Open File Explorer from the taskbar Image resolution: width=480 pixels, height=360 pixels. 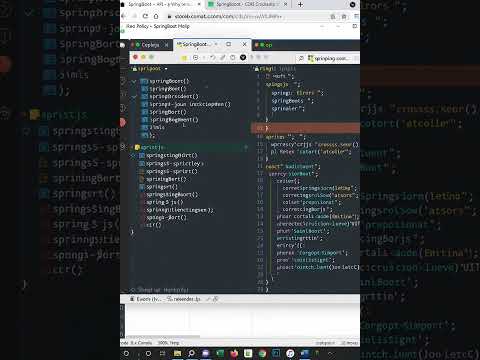click(x=177, y=353)
